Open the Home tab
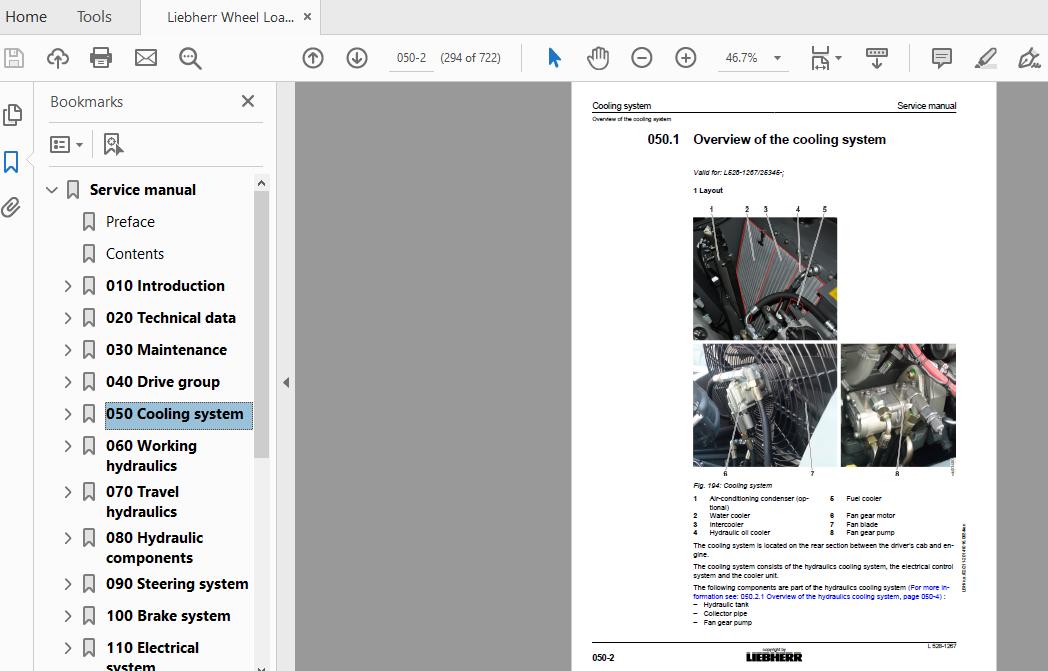This screenshot has width=1048, height=671. tap(26, 16)
